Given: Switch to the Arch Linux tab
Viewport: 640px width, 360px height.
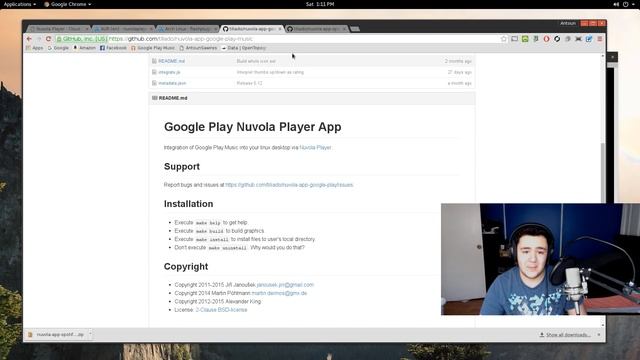Looking at the screenshot, I should coord(187,29).
